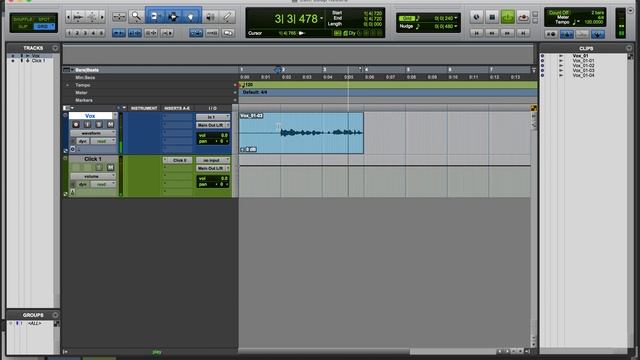Toggle input monitoring on Vox track
The height and width of the screenshot is (360, 640).
(x=87, y=124)
